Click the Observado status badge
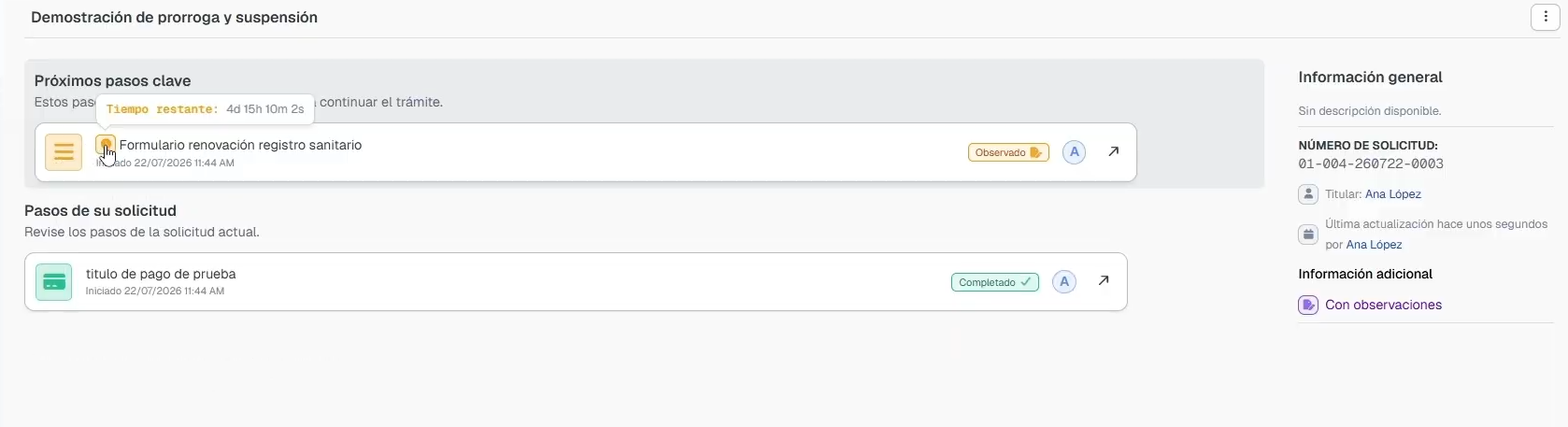The height and width of the screenshot is (427, 1568). [x=1008, y=152]
